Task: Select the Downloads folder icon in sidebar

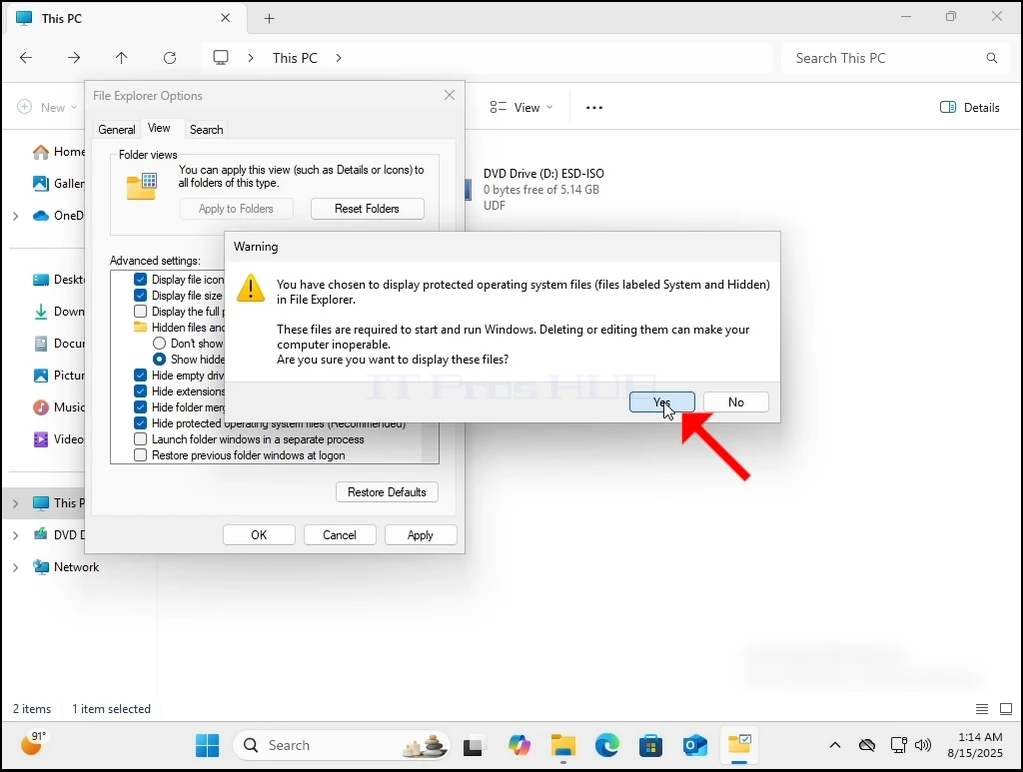Action: point(40,312)
